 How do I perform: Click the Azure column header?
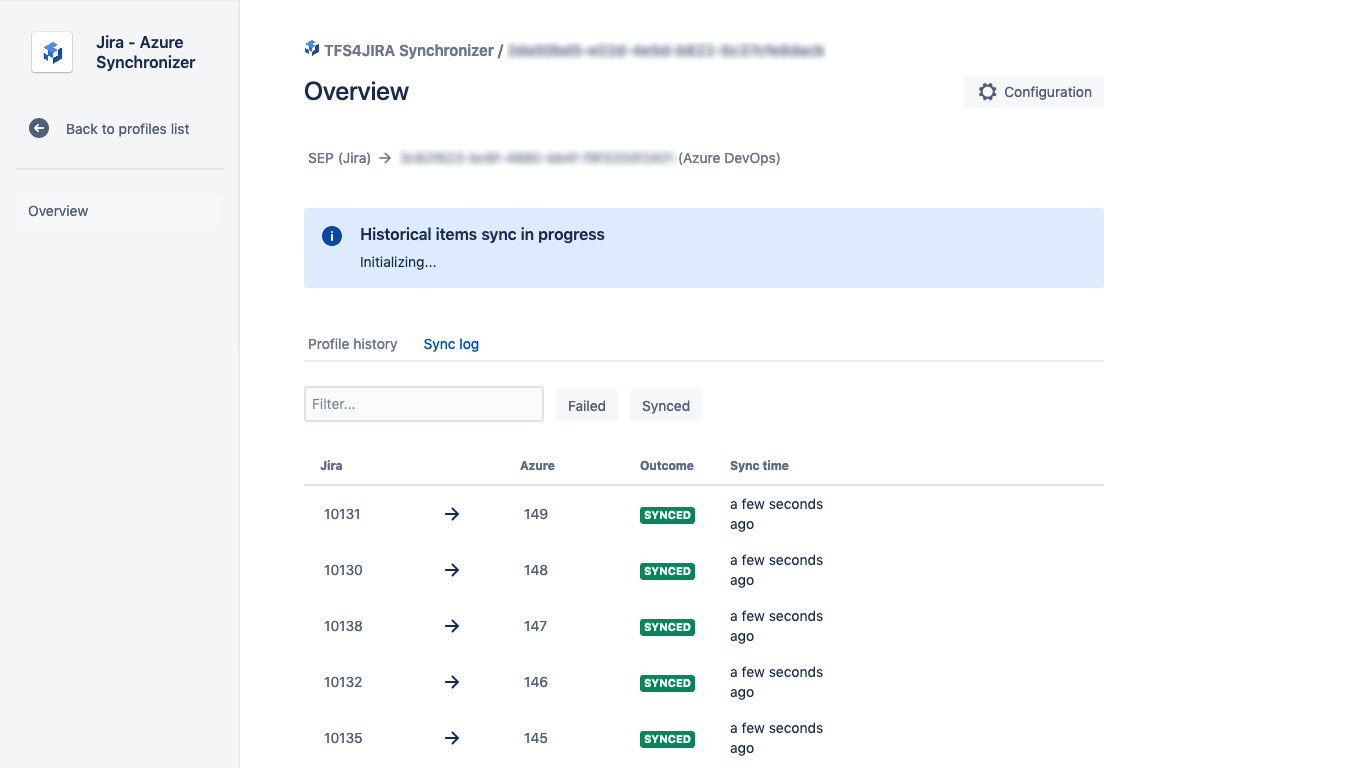[x=537, y=466]
